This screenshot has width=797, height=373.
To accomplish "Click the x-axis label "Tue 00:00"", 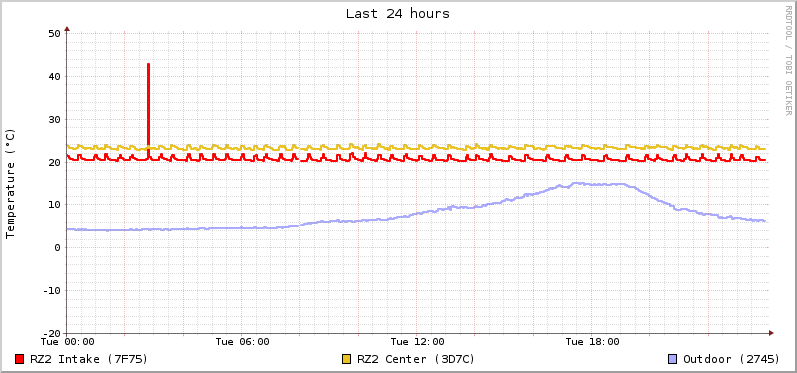I will (68, 341).
